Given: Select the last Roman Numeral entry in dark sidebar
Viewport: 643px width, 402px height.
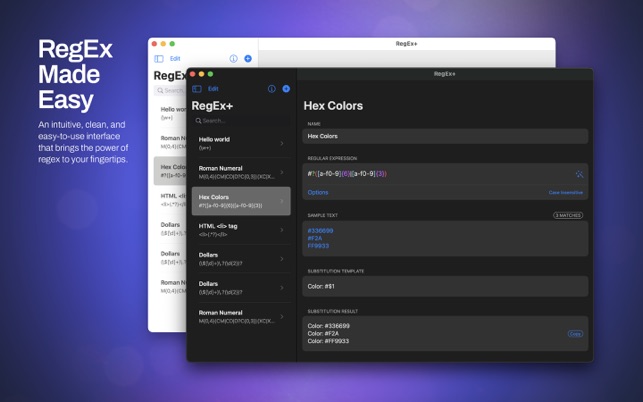Looking at the screenshot, I should 241,317.
